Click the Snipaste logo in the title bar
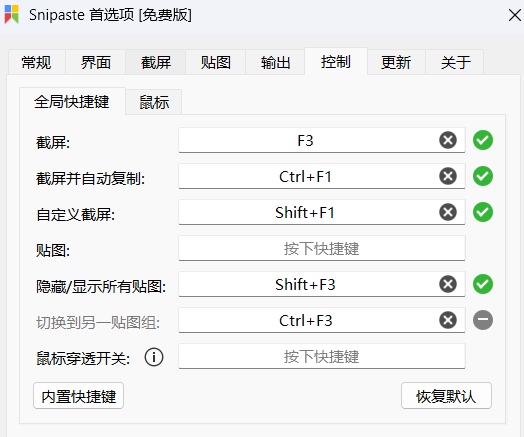524x437 pixels. click(12, 14)
